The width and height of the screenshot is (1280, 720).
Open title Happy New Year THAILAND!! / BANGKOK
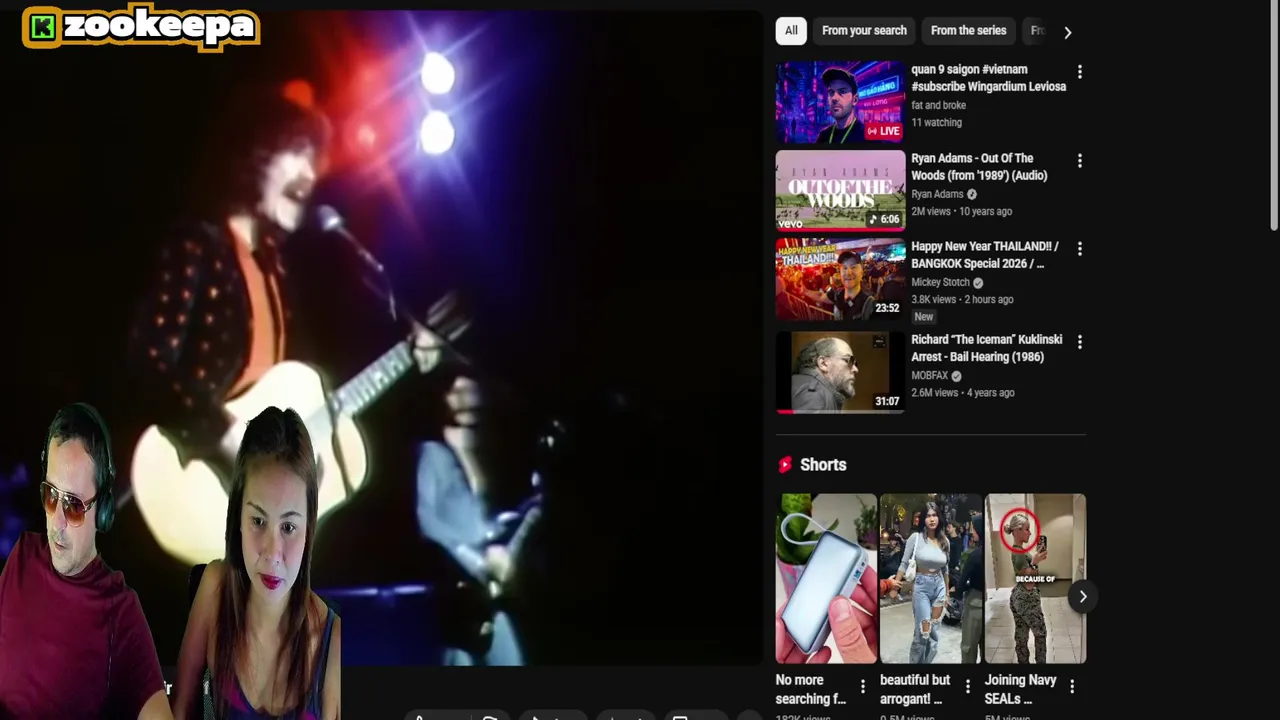984,255
